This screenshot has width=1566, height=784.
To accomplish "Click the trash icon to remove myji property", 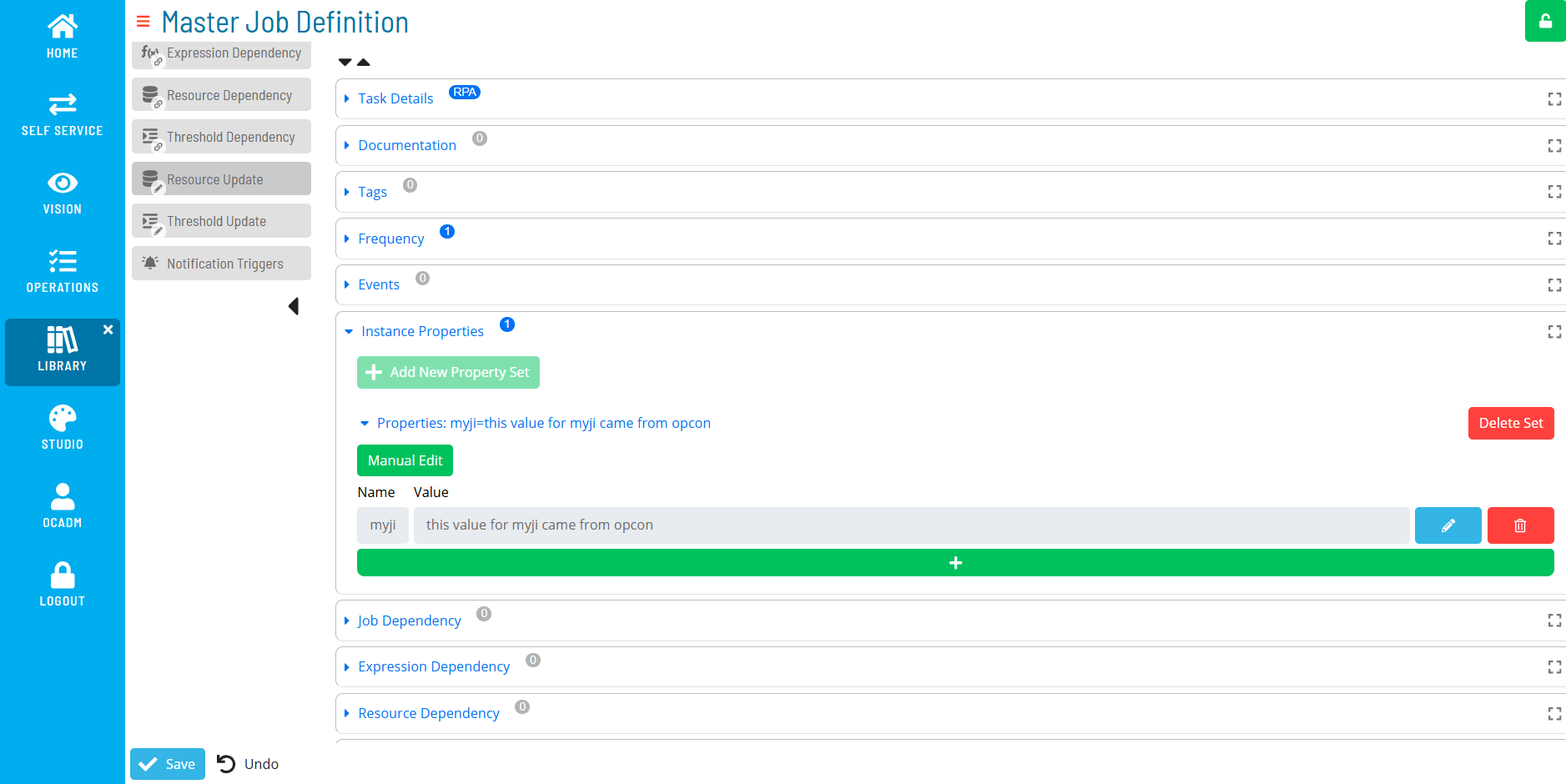I will point(1520,525).
